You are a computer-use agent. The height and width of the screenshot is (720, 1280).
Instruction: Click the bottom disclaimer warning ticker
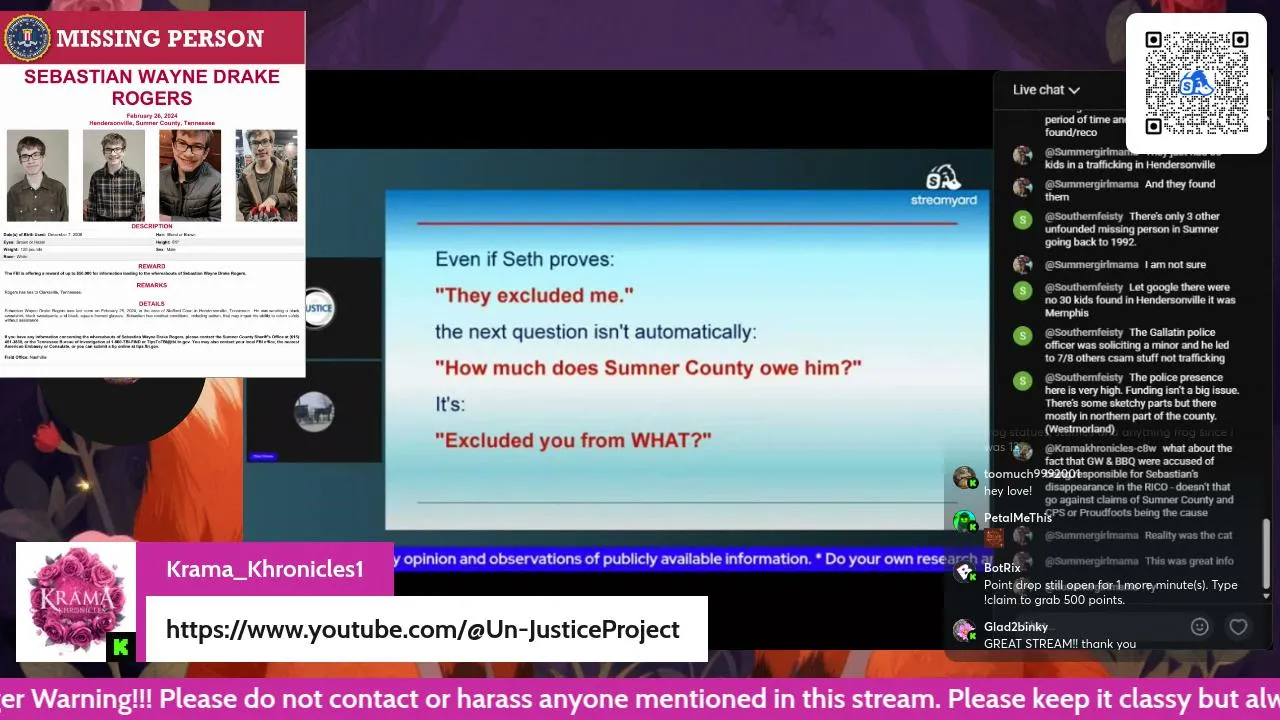coord(640,698)
